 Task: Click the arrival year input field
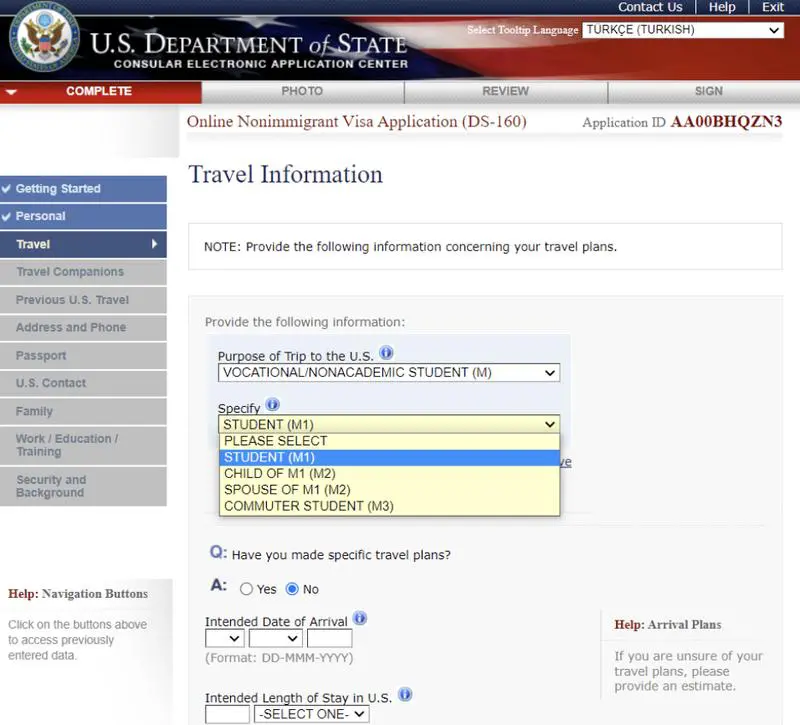[329, 638]
